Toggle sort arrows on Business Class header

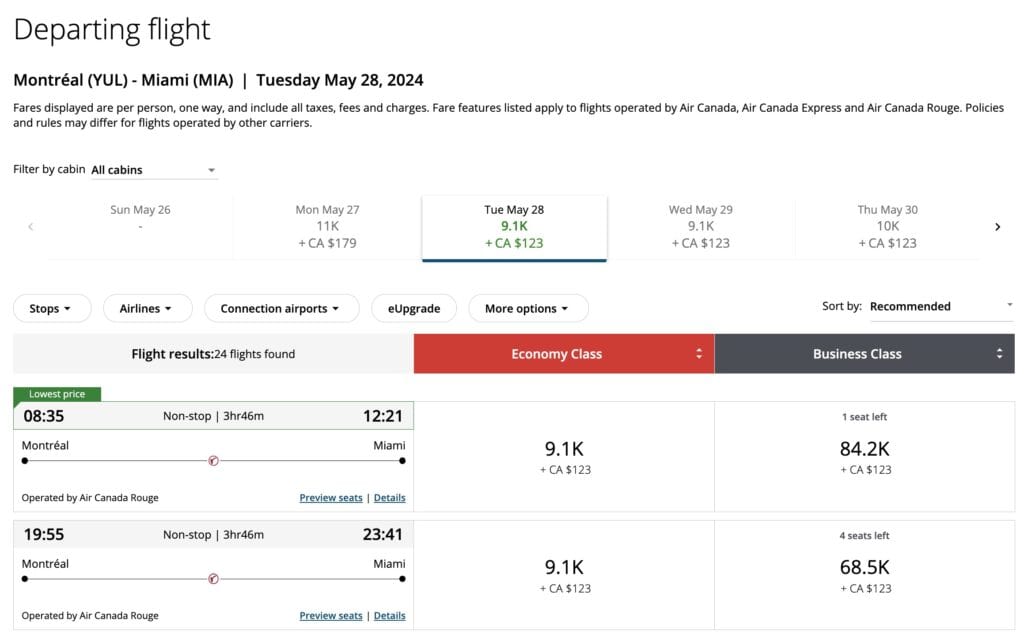(x=998, y=354)
